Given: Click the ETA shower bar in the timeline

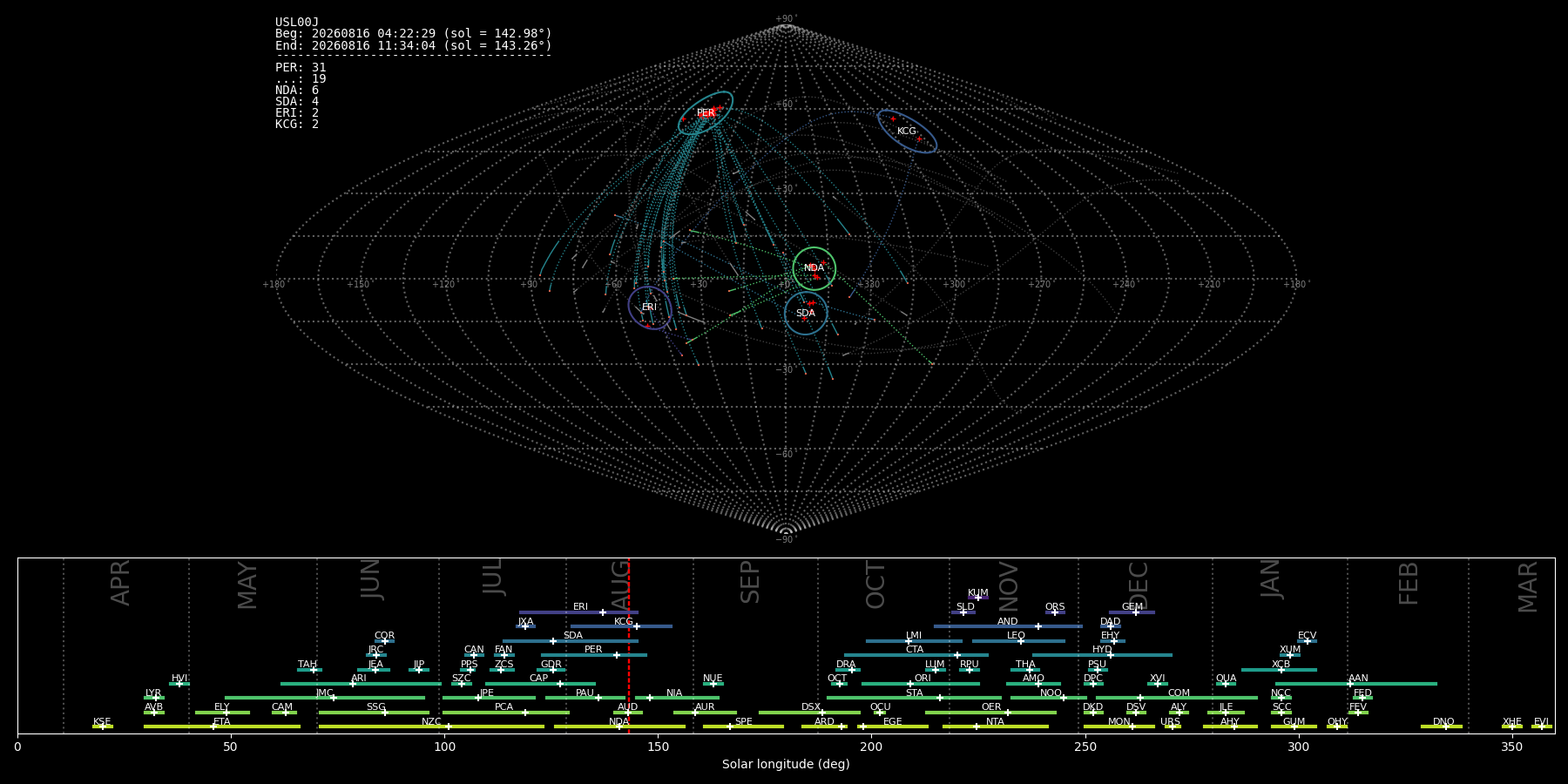Looking at the screenshot, I should (222, 727).
